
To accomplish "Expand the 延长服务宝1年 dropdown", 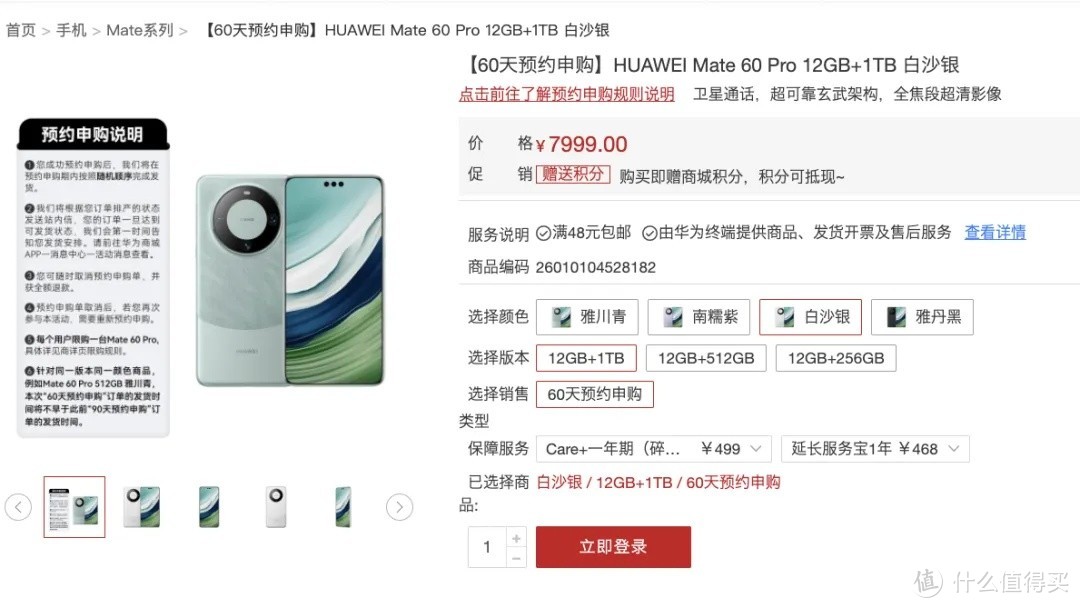I will [x=875, y=449].
